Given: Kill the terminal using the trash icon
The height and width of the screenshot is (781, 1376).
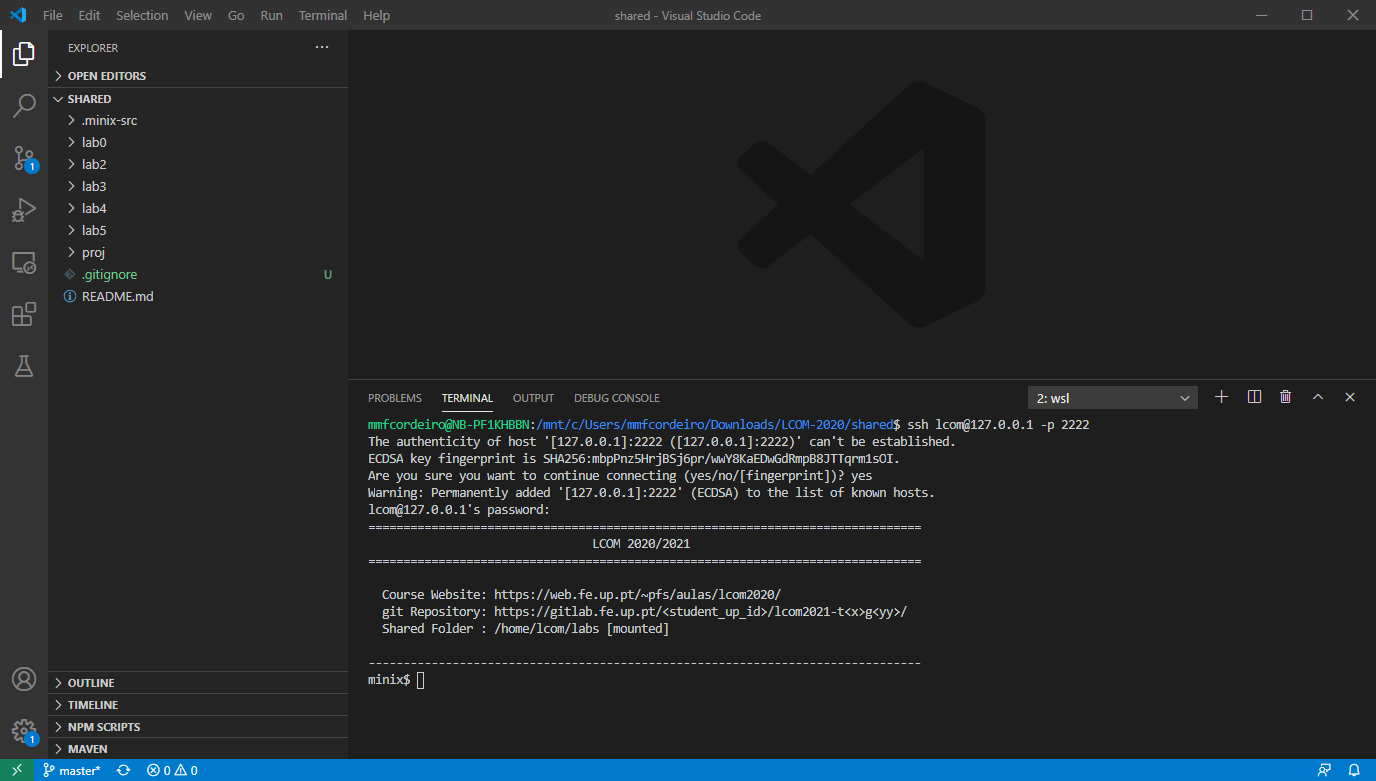Looking at the screenshot, I should click(1285, 397).
